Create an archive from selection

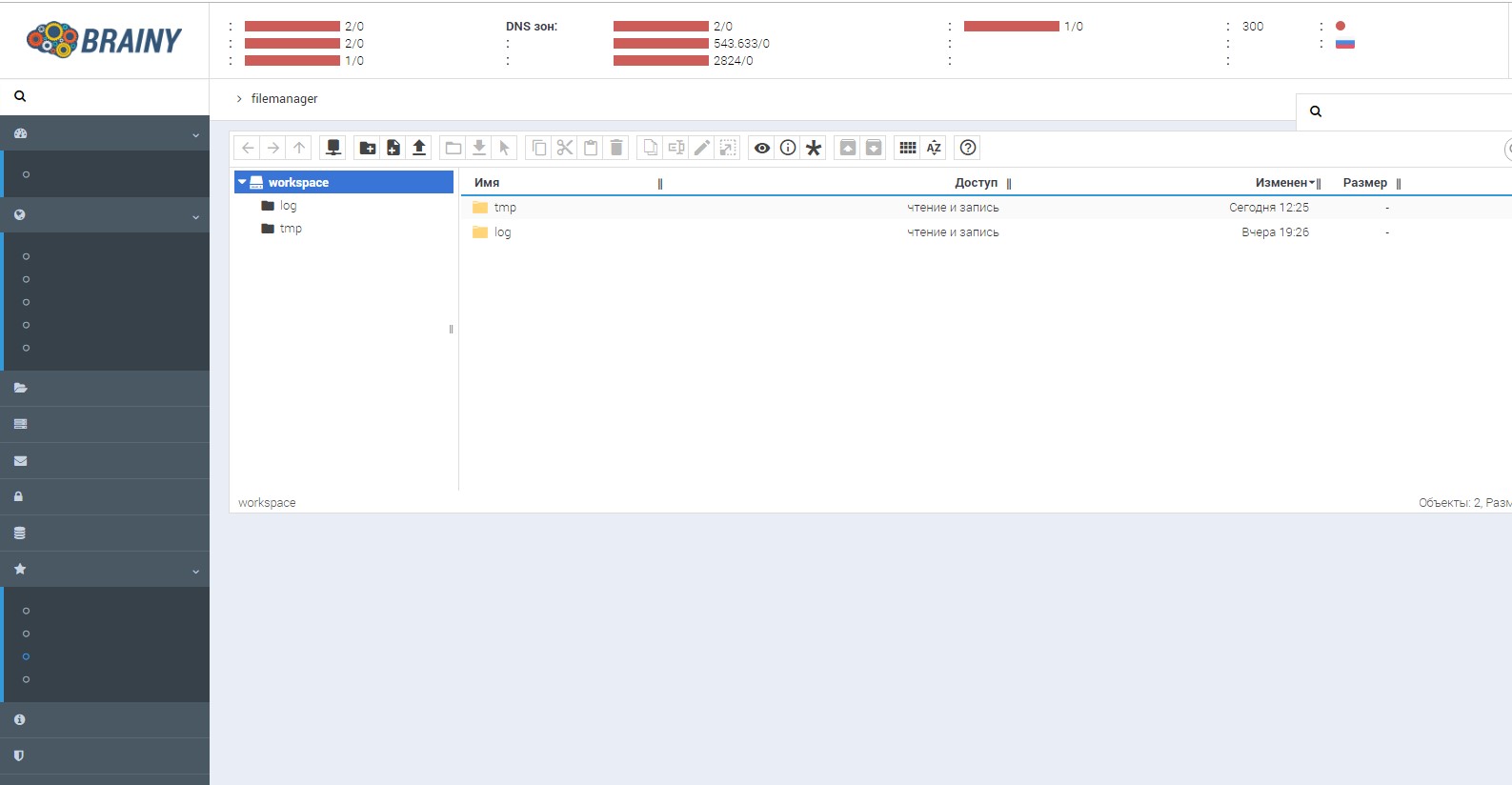[874, 148]
